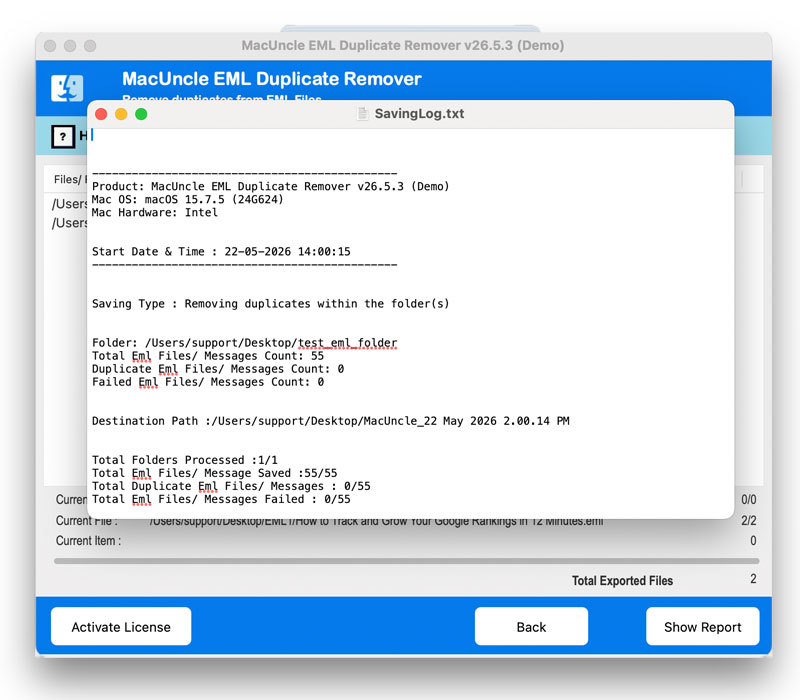Click the Mac OS version line
The height and width of the screenshot is (700, 800).
(x=187, y=199)
